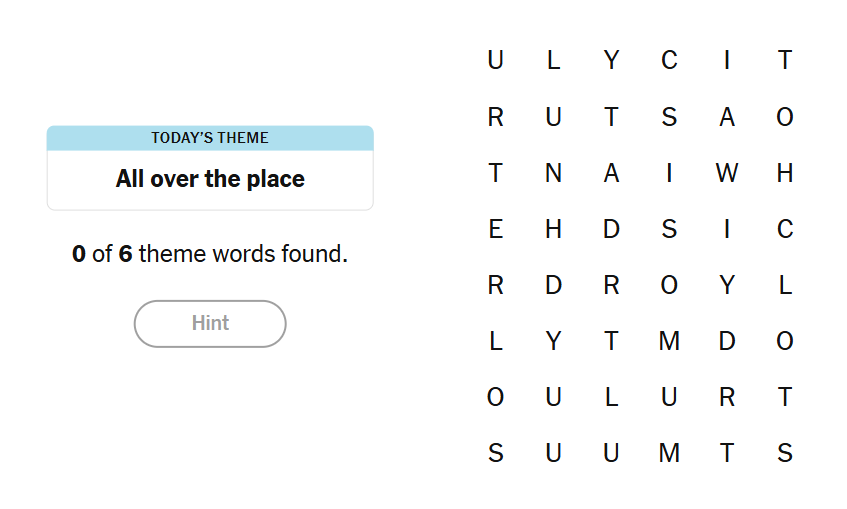847x509 pixels.
Task: Select the top-right letter T
Action: (785, 61)
